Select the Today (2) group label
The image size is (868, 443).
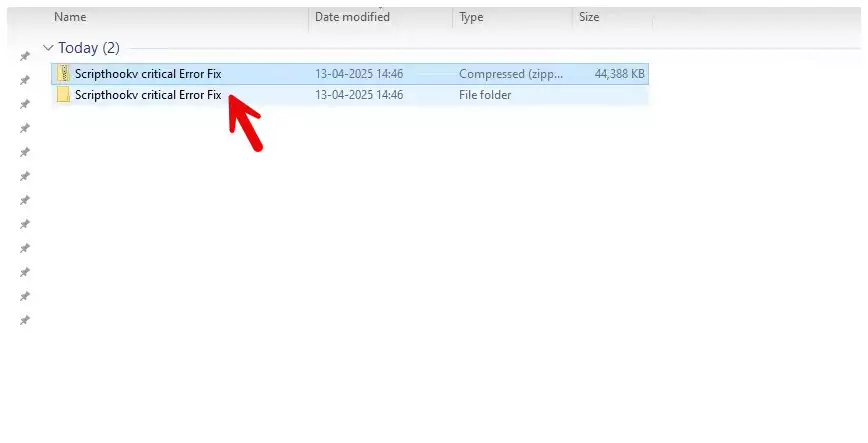(x=89, y=48)
